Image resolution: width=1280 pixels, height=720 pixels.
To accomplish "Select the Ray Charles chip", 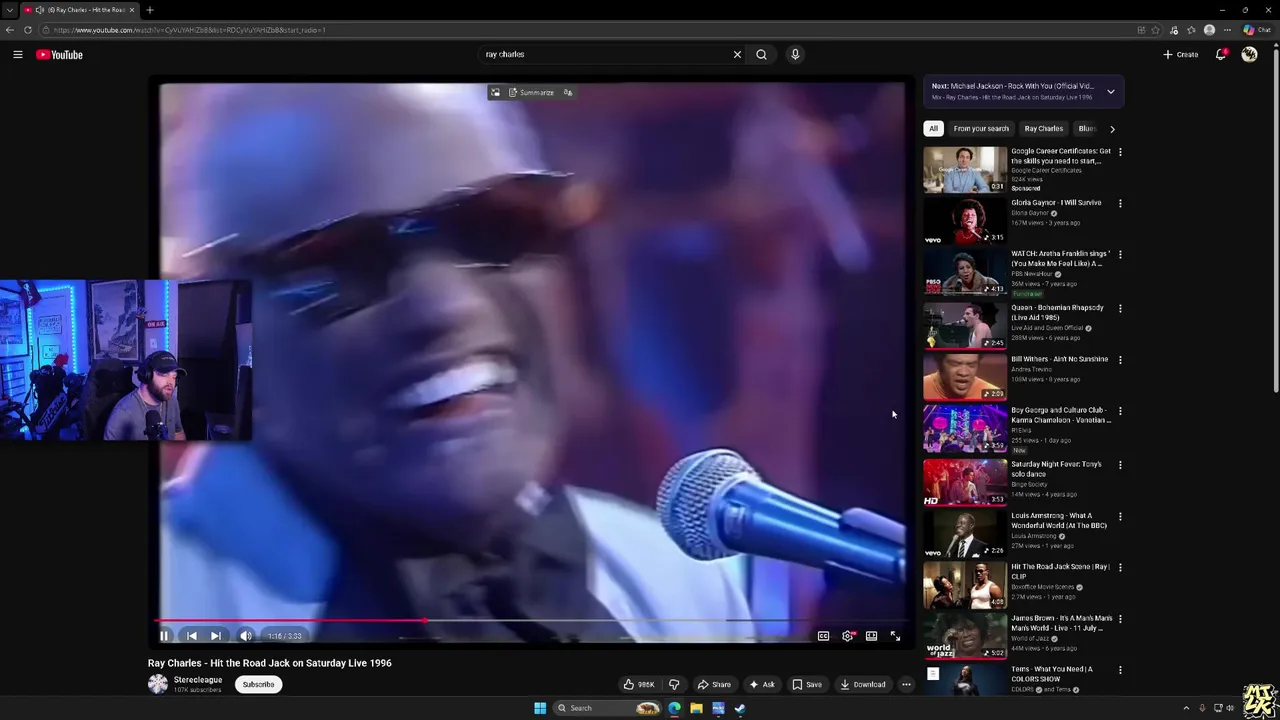I will 1043,129.
